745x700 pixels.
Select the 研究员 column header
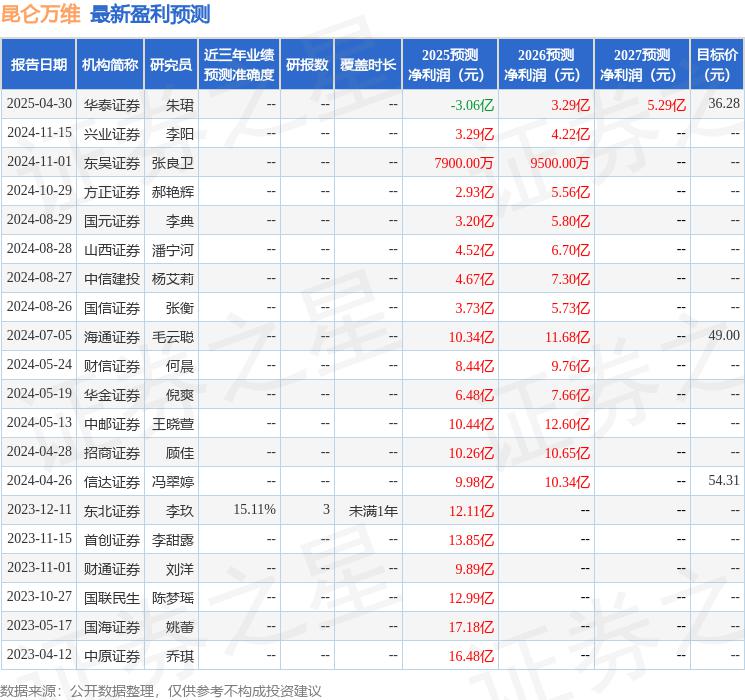(x=171, y=65)
